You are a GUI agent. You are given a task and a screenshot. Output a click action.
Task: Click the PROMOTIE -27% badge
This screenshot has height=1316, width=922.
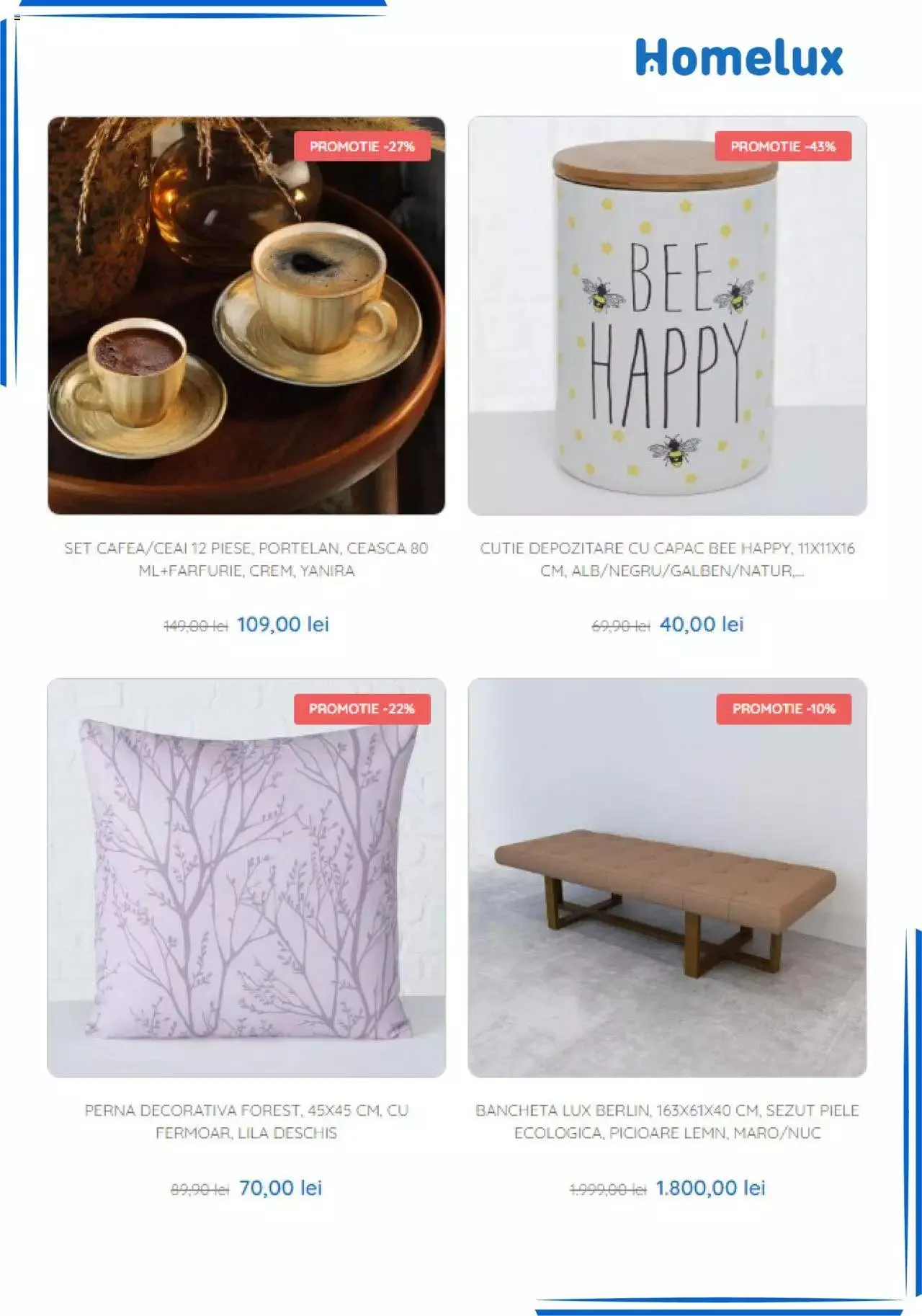pos(362,146)
